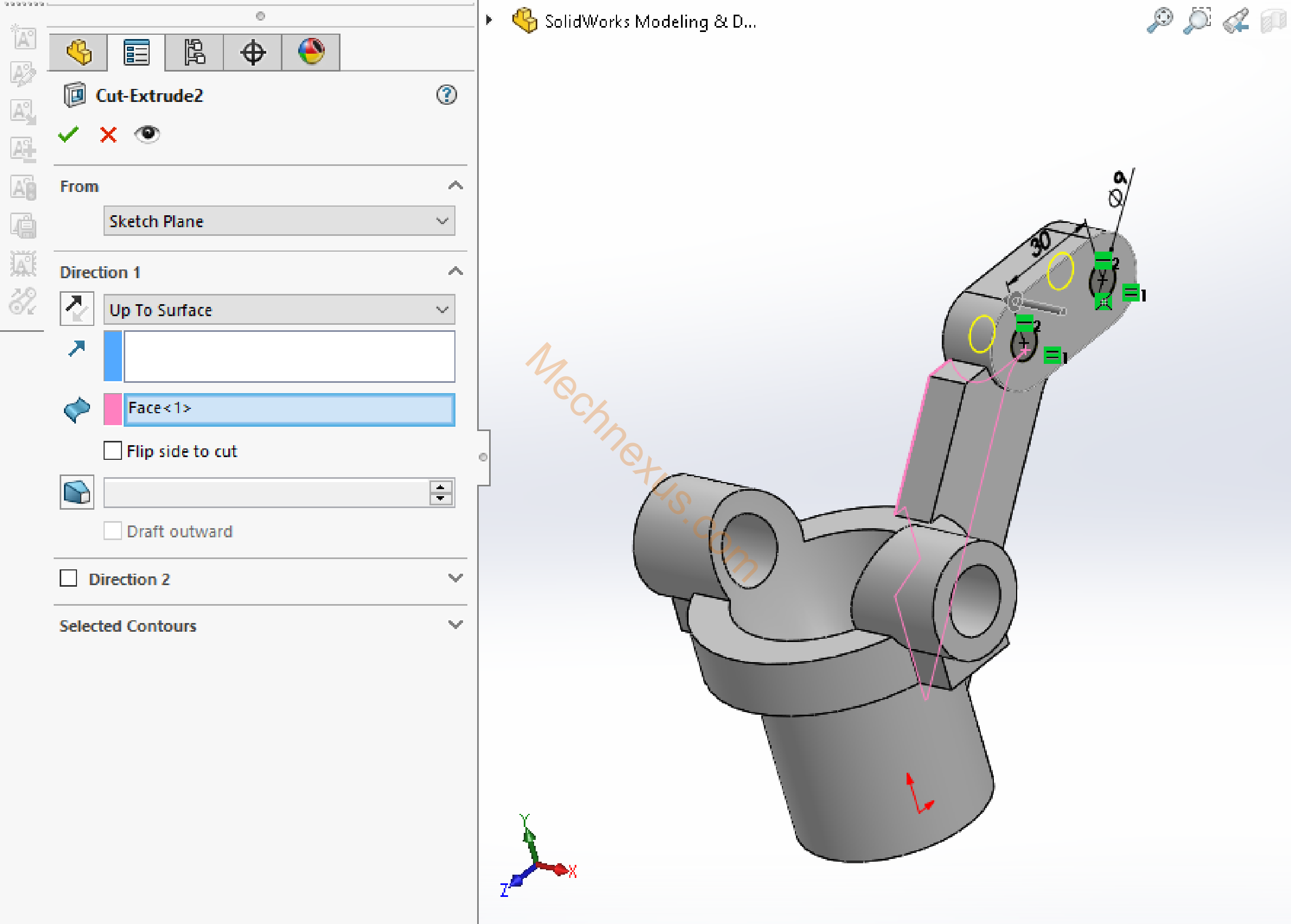The height and width of the screenshot is (924, 1291).
Task: Click the previous view icon
Action: (1235, 22)
